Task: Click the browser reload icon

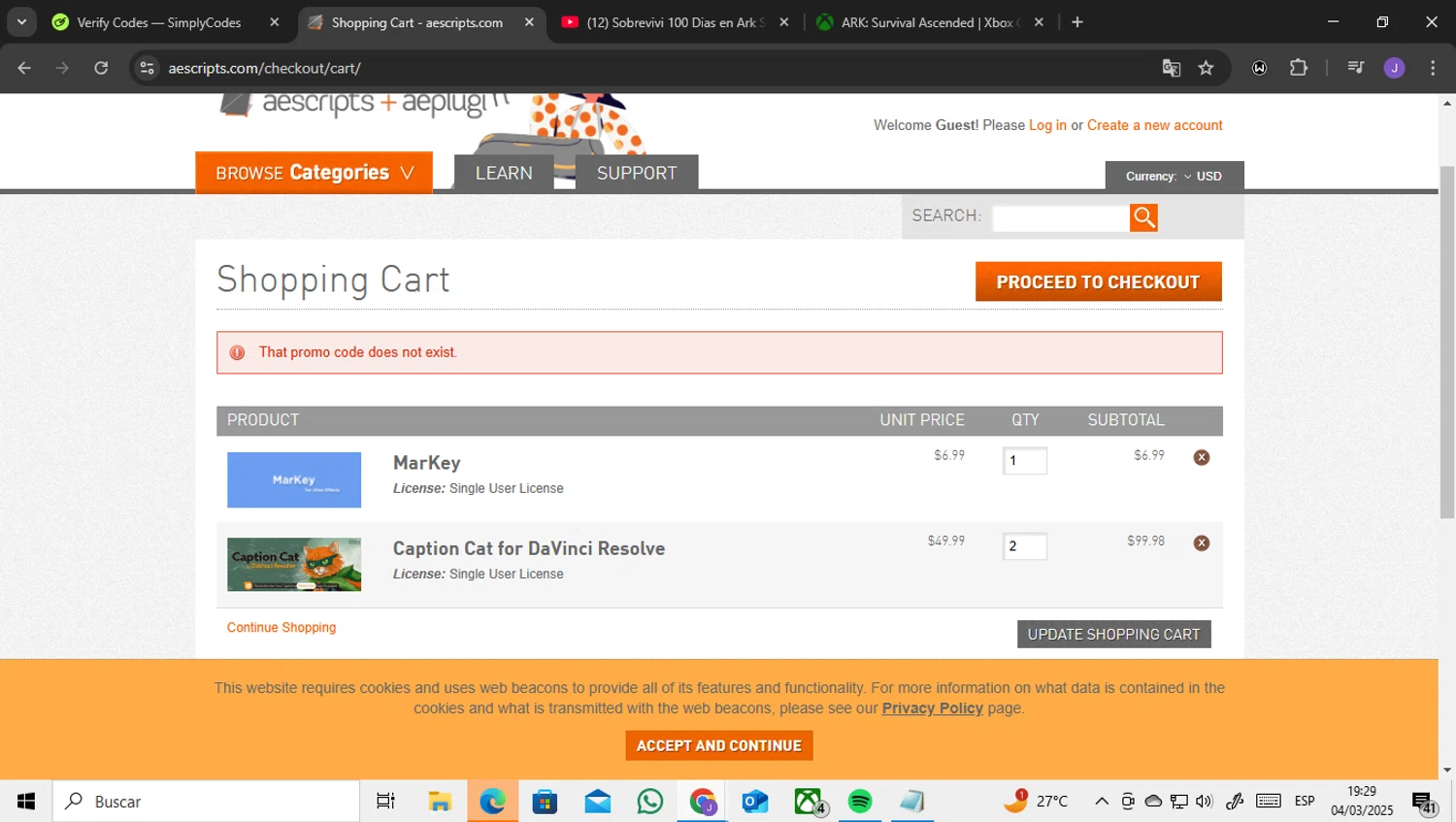Action: tap(101, 68)
